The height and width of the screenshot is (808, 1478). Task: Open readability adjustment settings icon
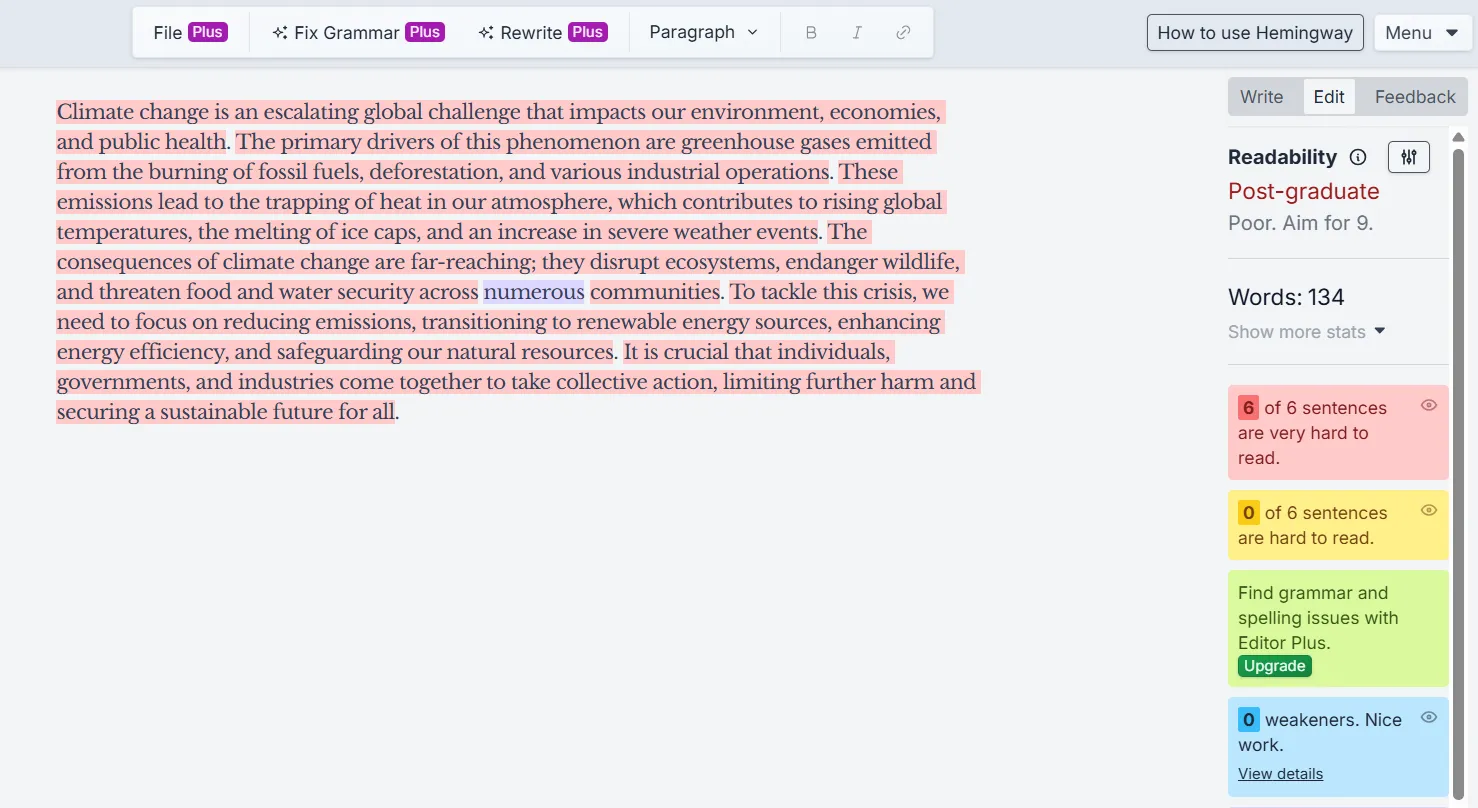click(1408, 157)
